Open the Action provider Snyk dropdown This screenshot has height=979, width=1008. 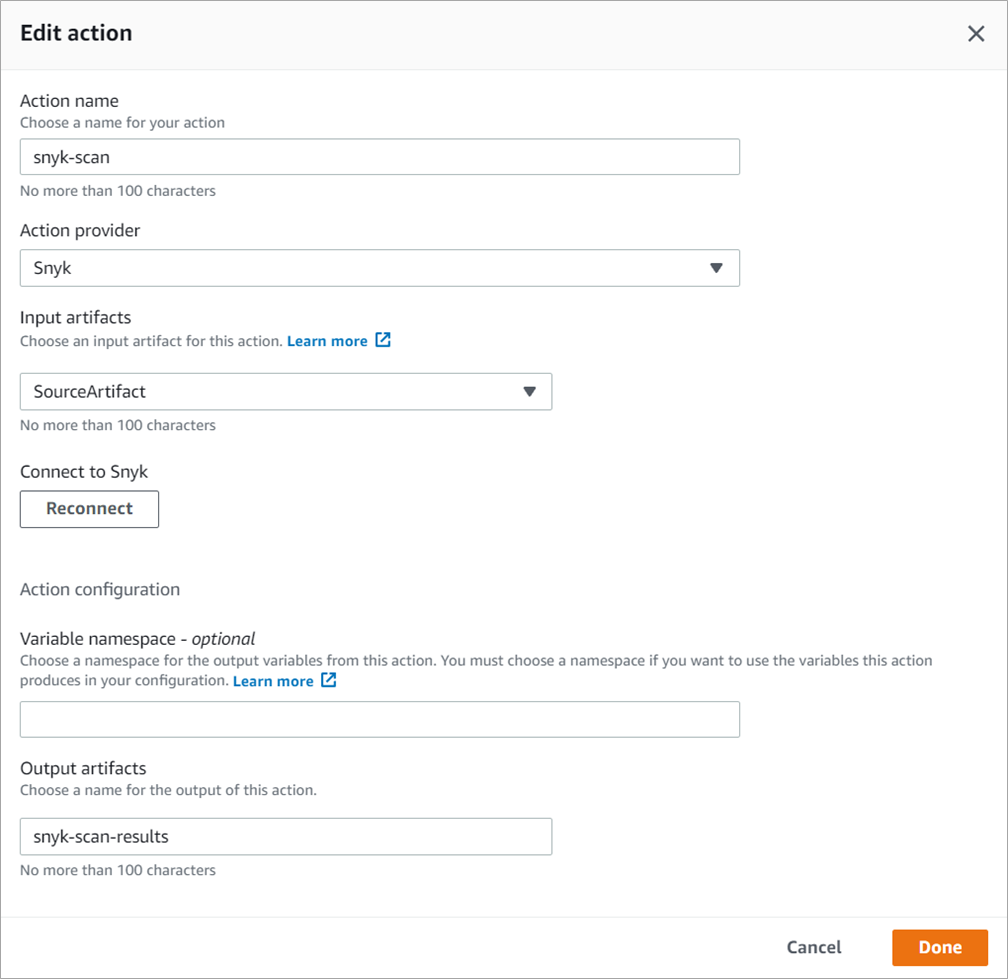379,268
